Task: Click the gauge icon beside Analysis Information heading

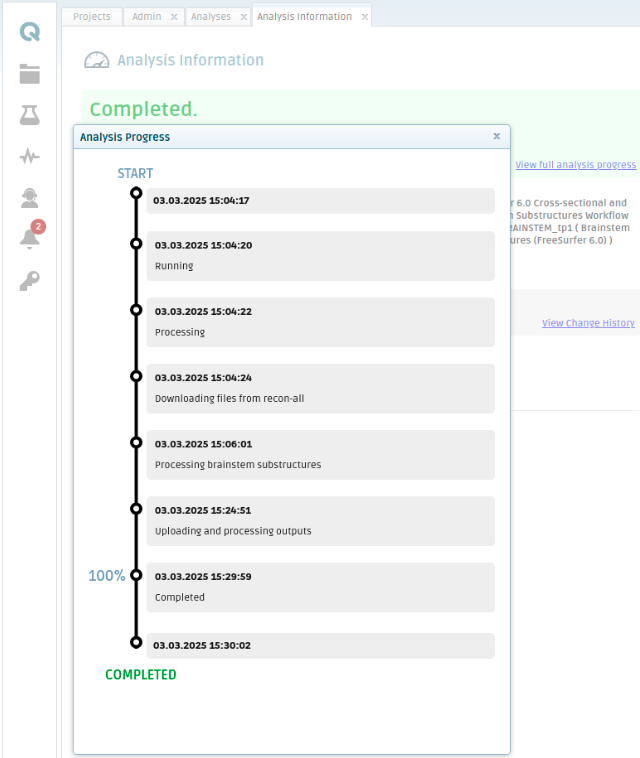Action: [x=96, y=60]
